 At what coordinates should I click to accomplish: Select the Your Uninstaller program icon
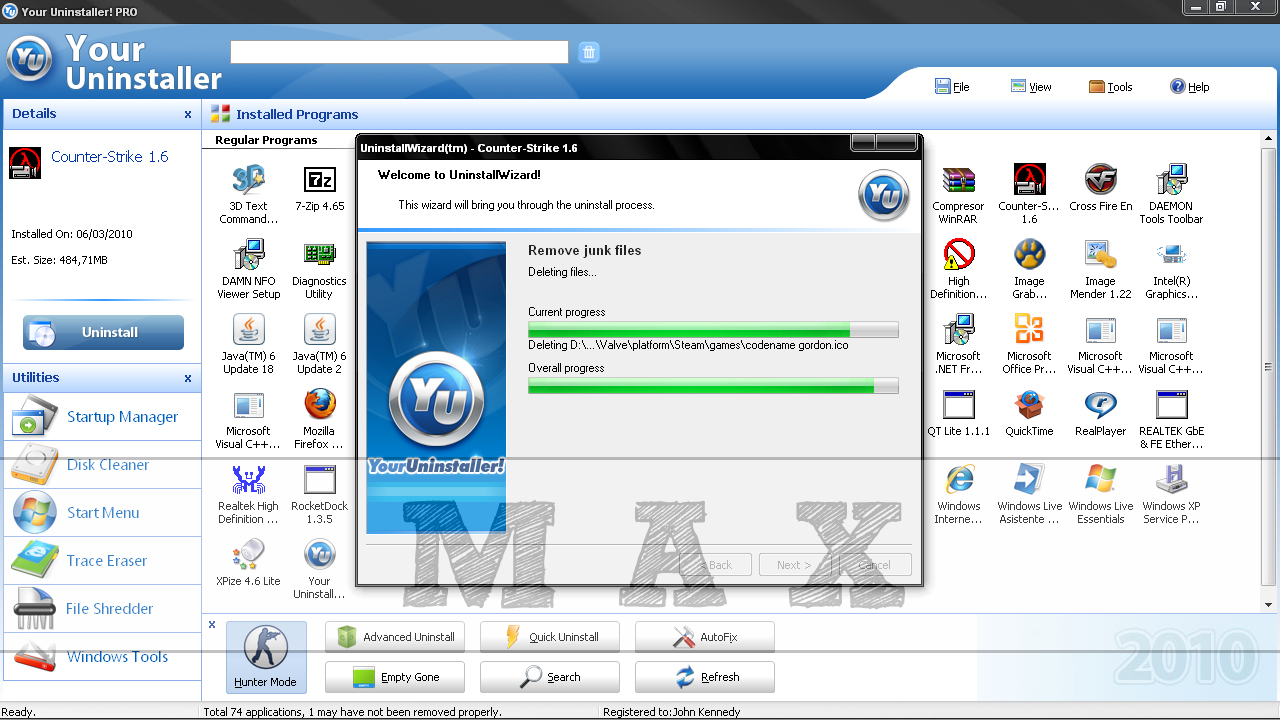319,555
